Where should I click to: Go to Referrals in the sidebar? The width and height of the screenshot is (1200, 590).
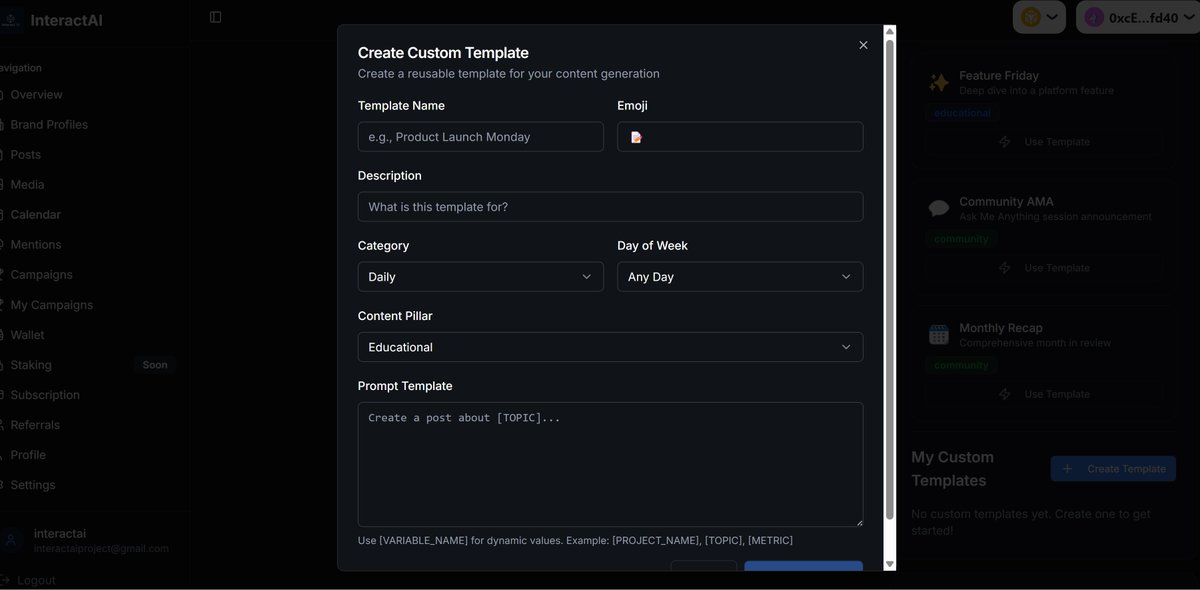pos(35,425)
